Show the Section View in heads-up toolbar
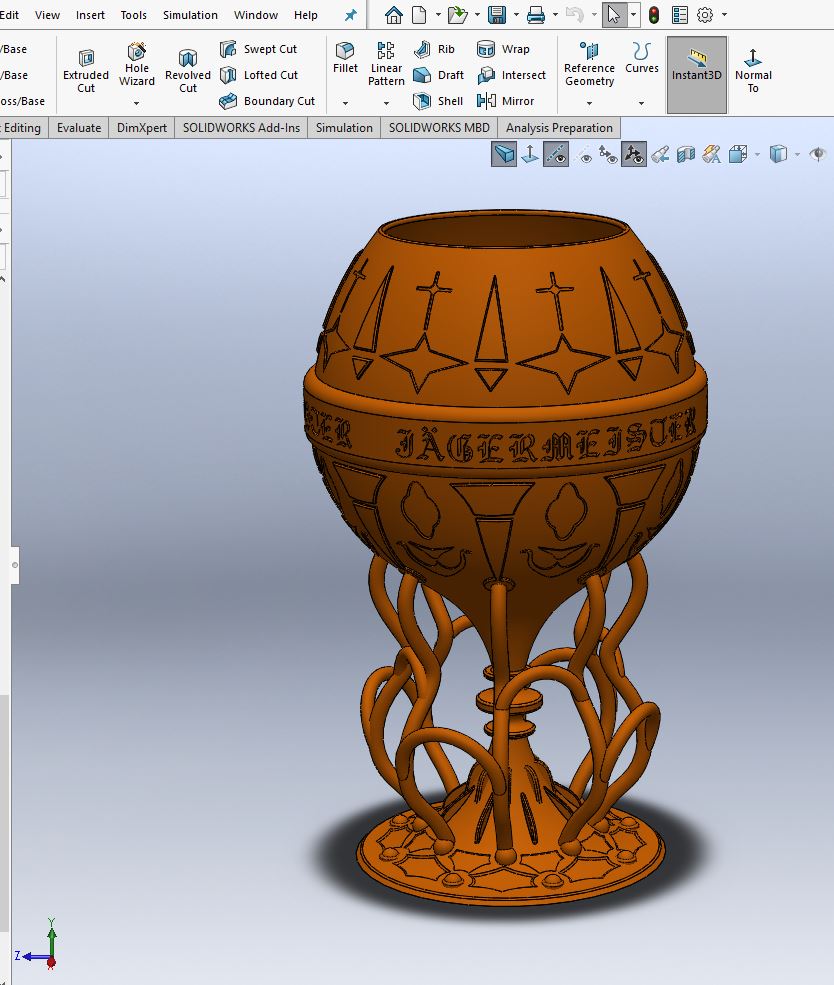Viewport: 834px width, 985px height. [x=686, y=155]
